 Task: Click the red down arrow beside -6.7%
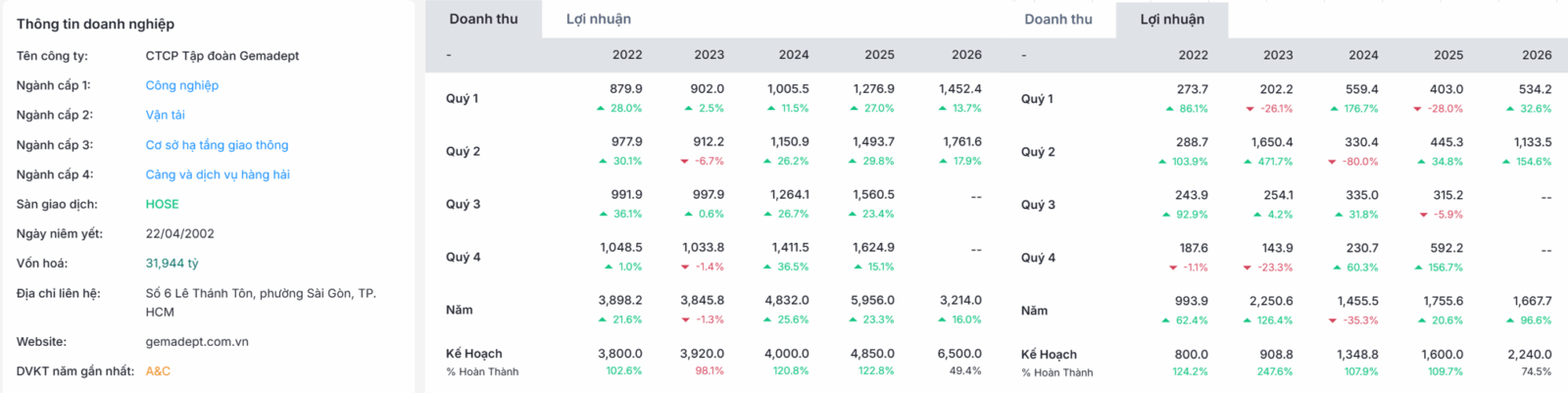click(684, 162)
